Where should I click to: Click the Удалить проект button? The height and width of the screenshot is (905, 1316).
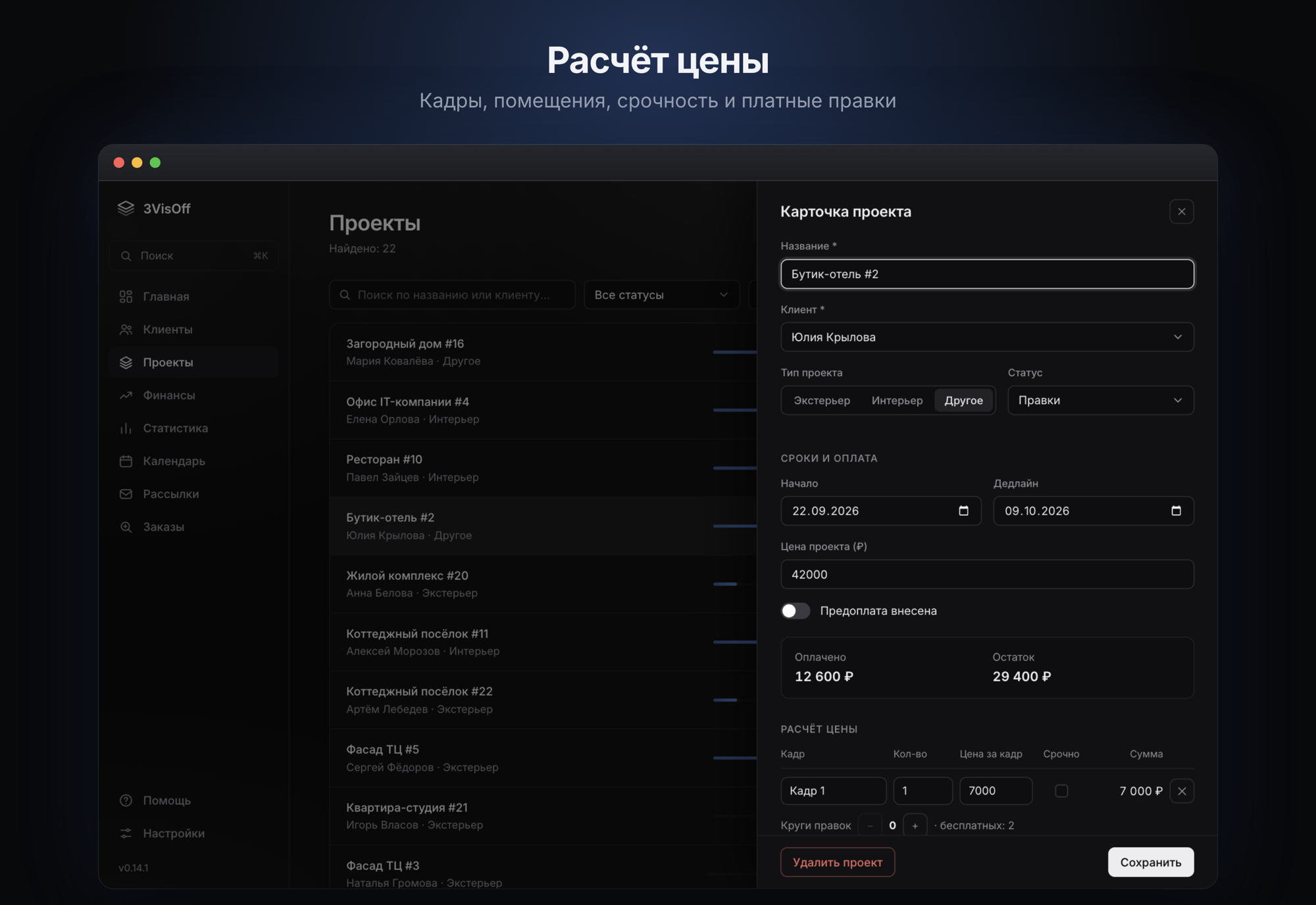tap(838, 862)
